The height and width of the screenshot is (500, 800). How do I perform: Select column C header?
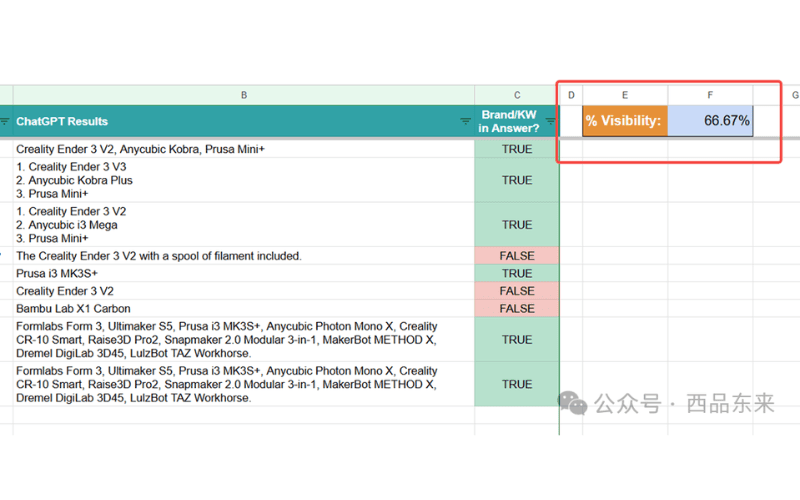pyautogui.click(x=517, y=95)
